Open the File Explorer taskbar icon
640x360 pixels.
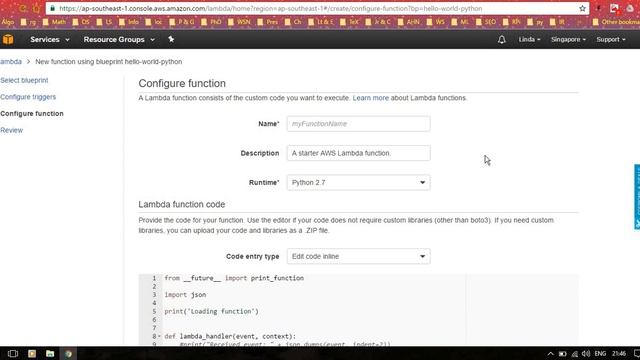pos(50,353)
